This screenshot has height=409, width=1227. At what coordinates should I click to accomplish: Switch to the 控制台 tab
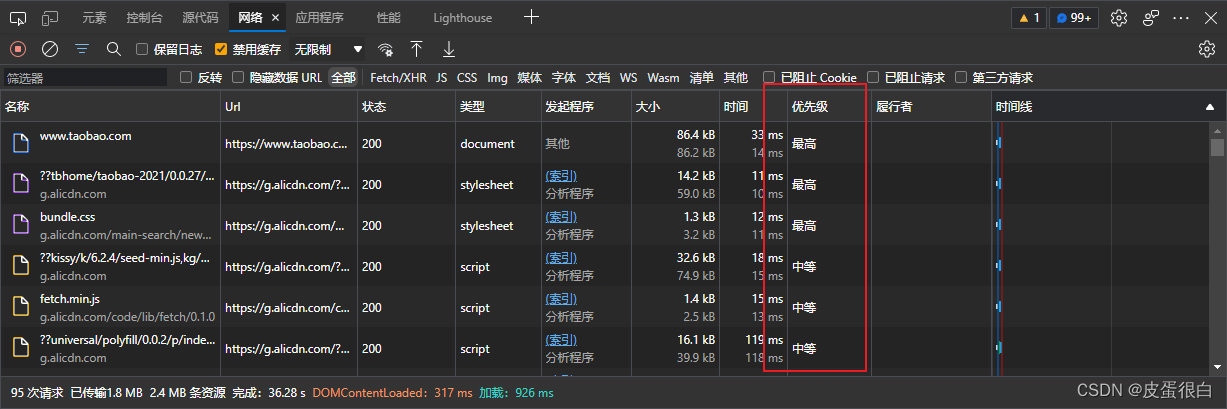(147, 18)
